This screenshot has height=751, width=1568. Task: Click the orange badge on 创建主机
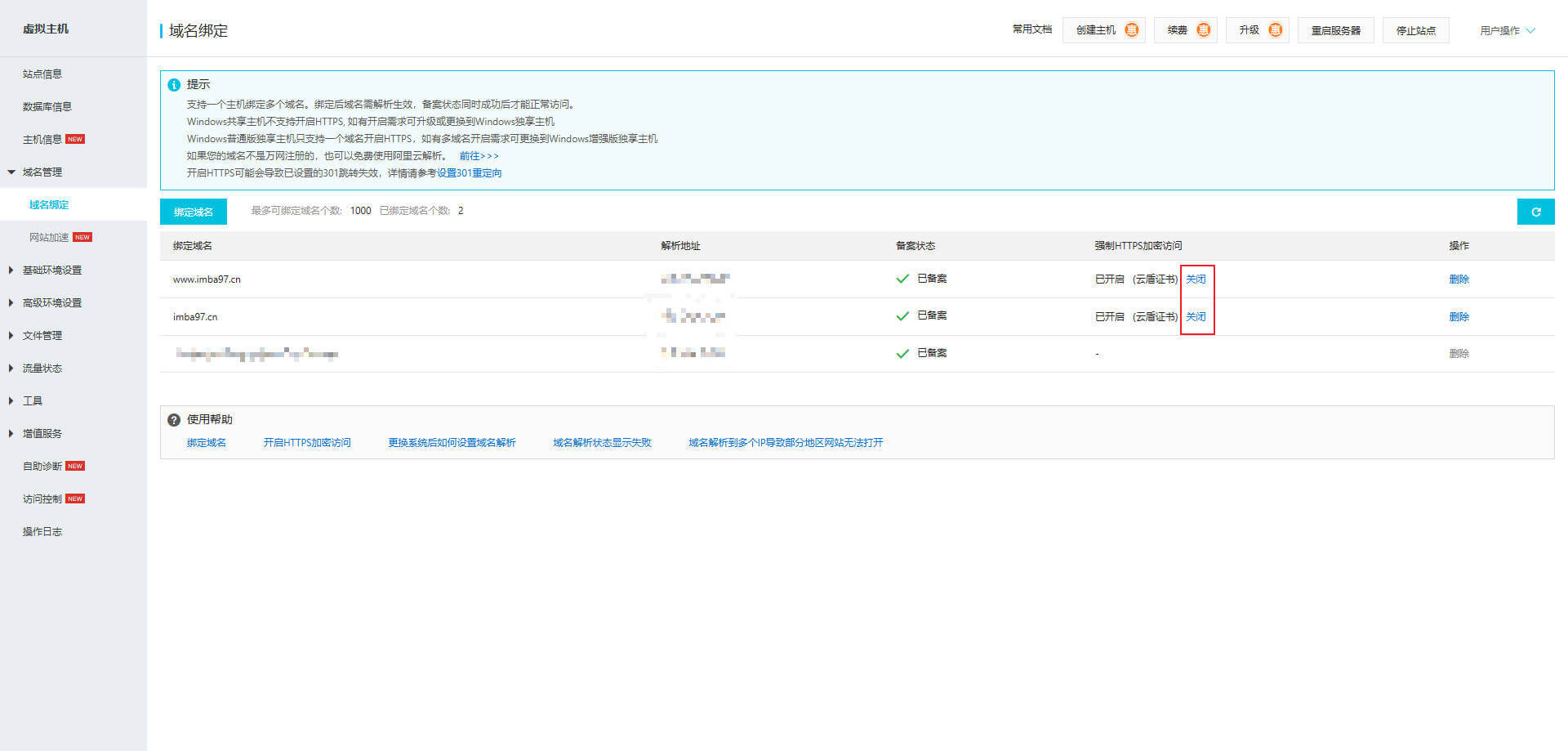coord(1131,30)
